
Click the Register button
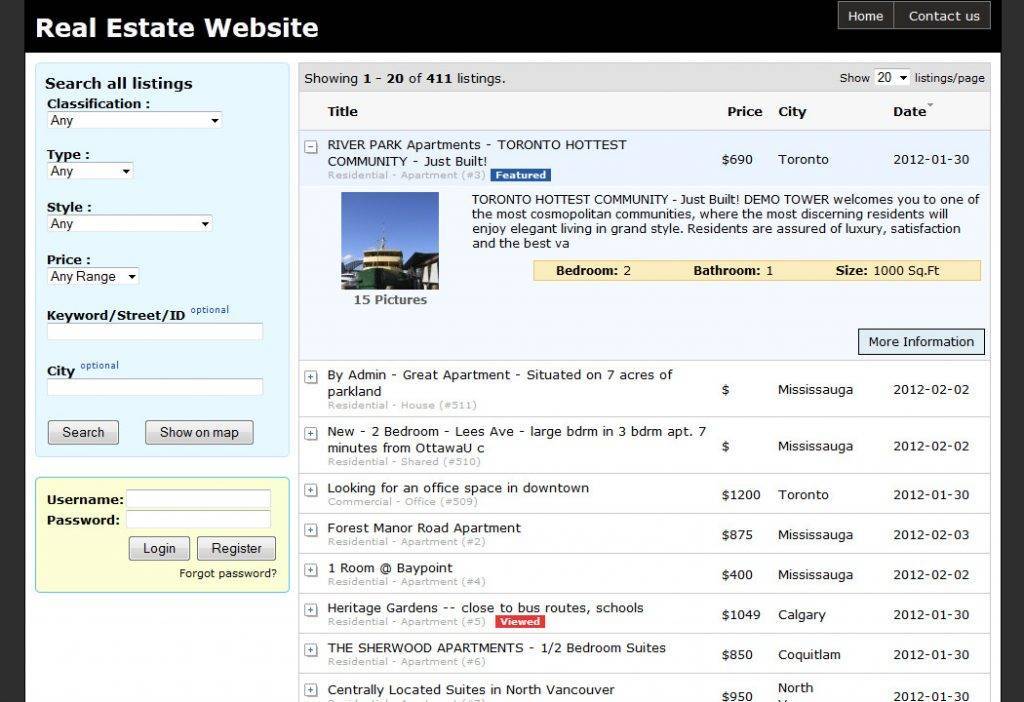tap(236, 549)
